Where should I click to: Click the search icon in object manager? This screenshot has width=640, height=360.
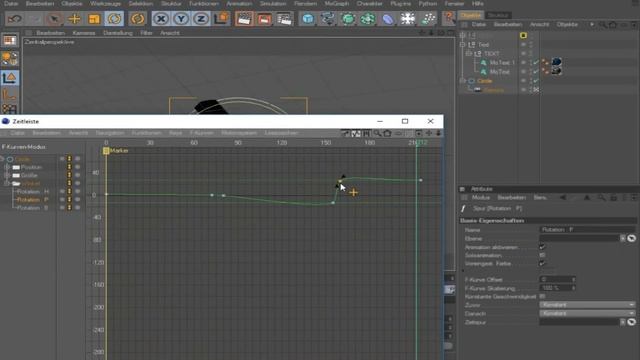click(x=602, y=25)
